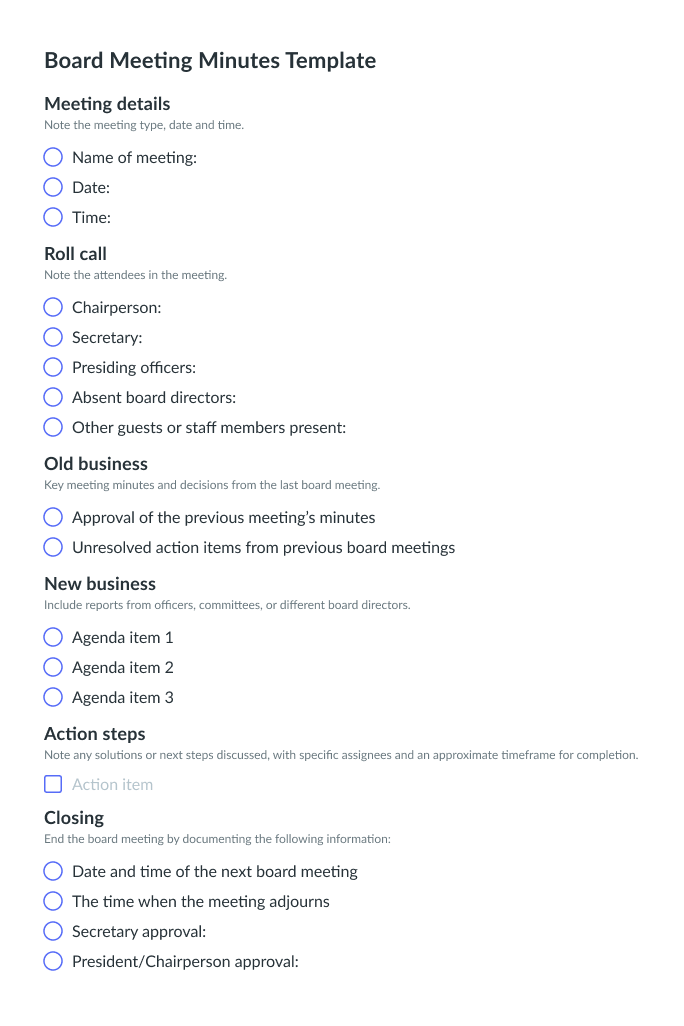
Task: Check the 'President/Chairperson approval:' circle
Action: coord(53,961)
